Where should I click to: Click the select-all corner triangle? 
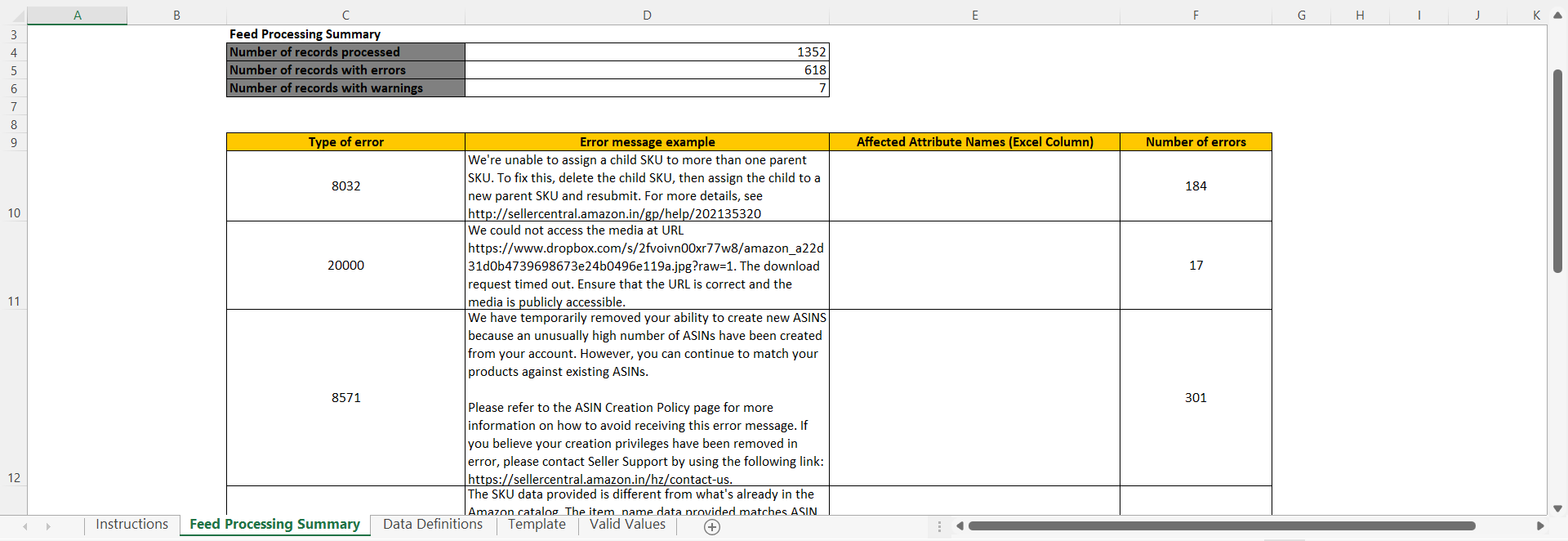tap(18, 16)
